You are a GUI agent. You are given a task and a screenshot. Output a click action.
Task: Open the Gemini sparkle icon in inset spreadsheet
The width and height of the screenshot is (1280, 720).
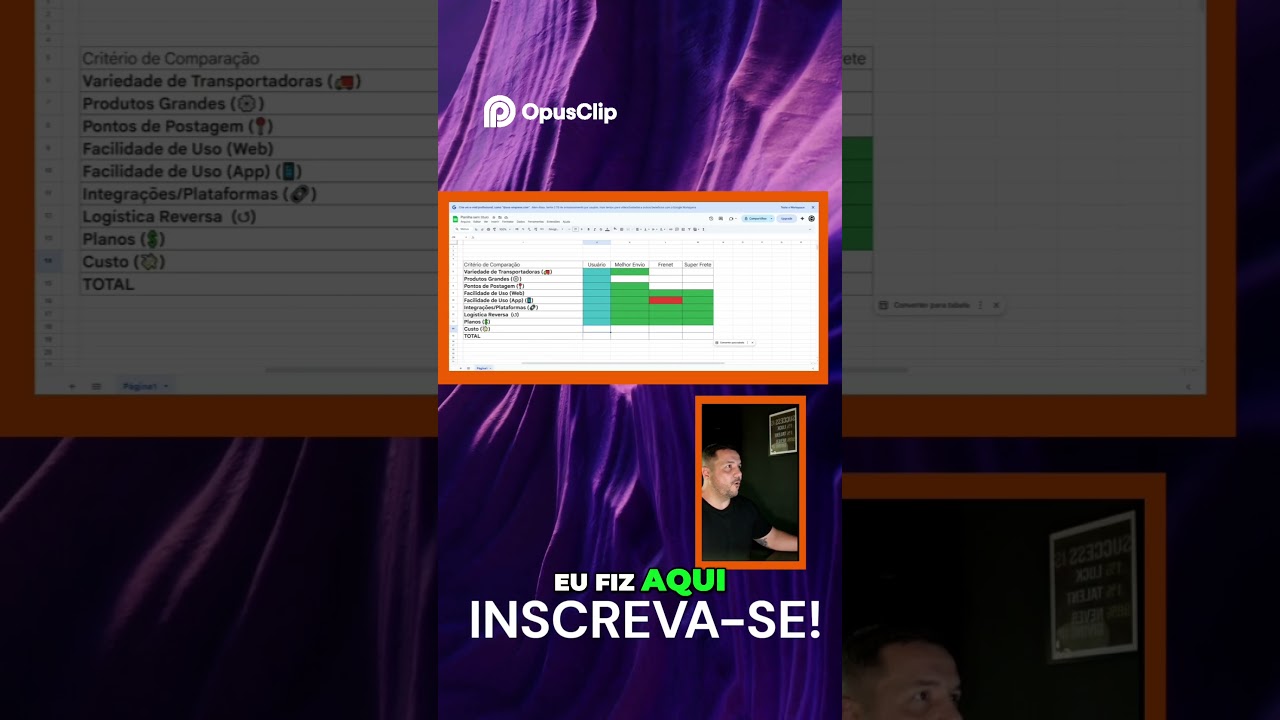click(802, 218)
